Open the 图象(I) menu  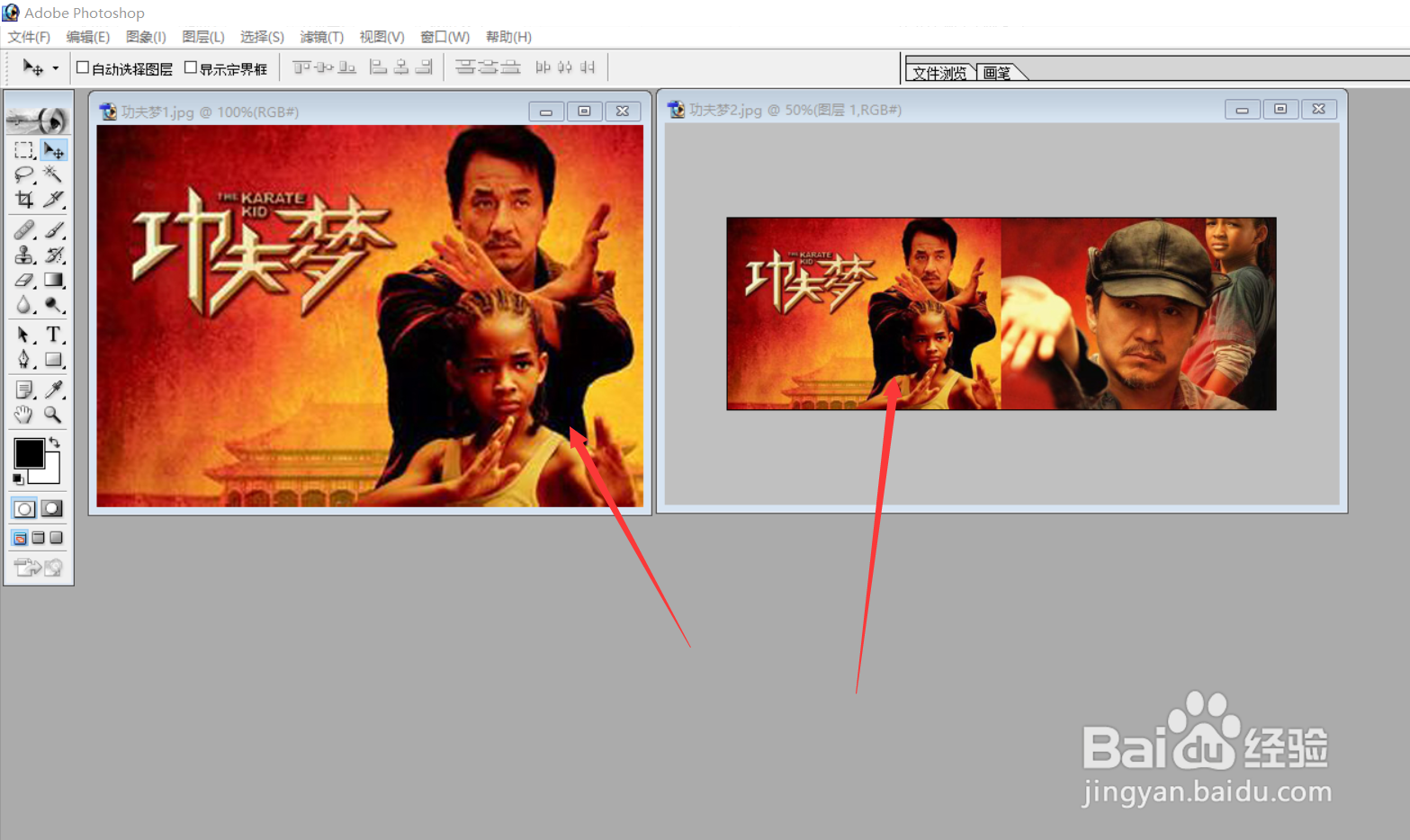coord(146,37)
